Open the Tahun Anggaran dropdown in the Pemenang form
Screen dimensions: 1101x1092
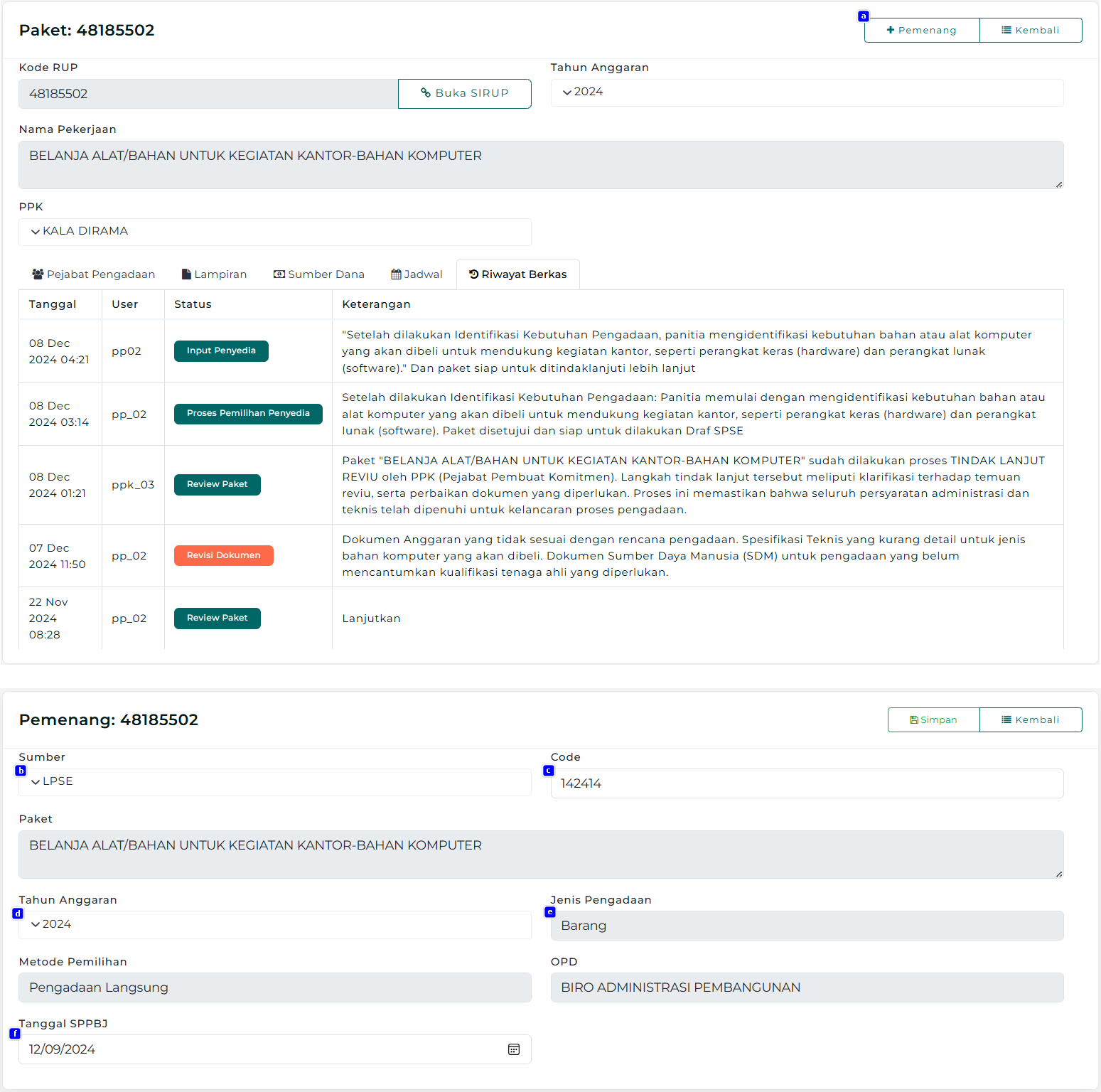coord(274,925)
